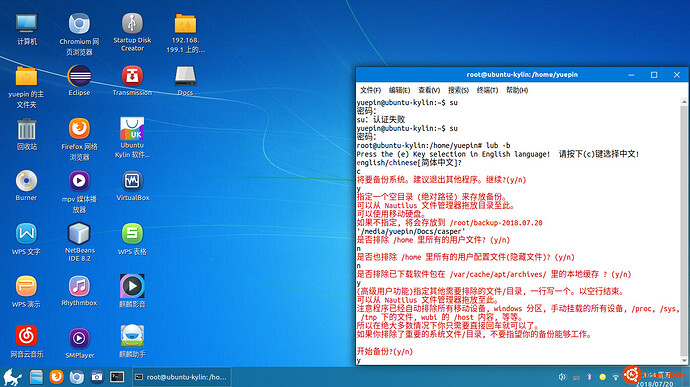This screenshot has width=690, height=387.
Task: Open 文件(F) menu in terminal
Action: (x=371, y=90)
